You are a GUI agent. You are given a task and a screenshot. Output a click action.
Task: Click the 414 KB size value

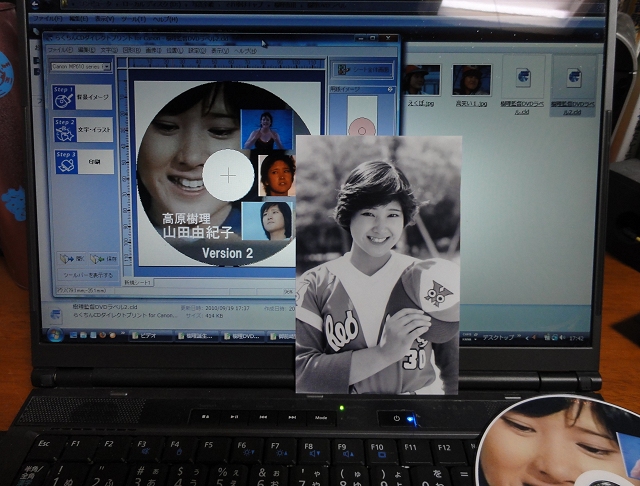212,315
